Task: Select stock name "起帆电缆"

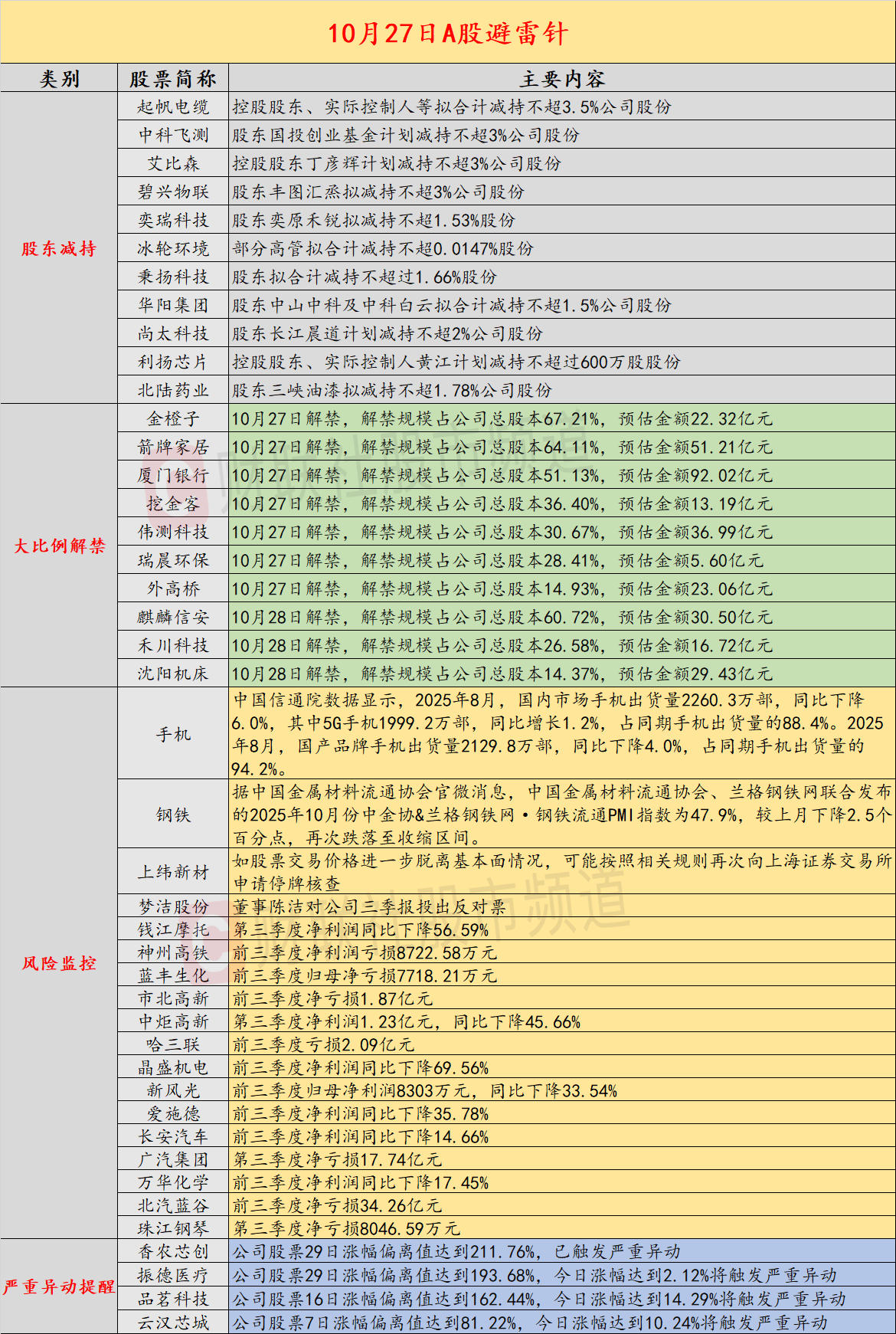Action: 173,107
